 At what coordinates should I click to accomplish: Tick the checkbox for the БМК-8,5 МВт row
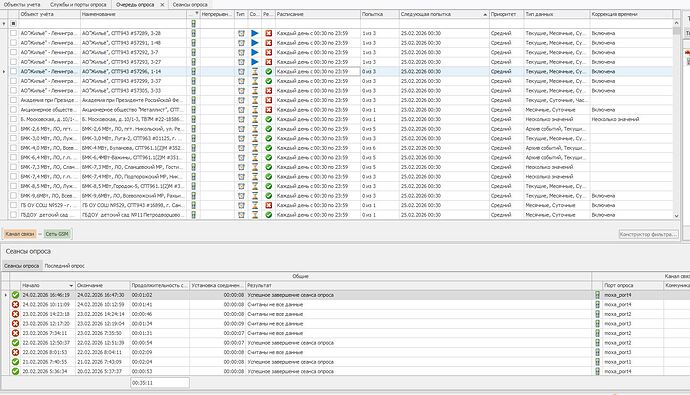click(x=14, y=187)
